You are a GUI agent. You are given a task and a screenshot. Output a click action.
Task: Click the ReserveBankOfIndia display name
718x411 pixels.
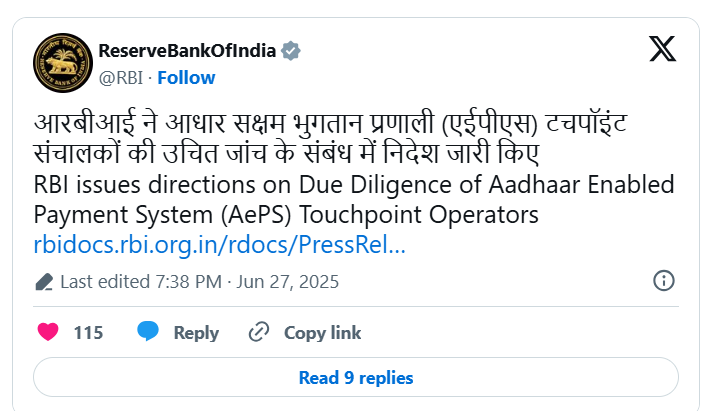click(187, 51)
